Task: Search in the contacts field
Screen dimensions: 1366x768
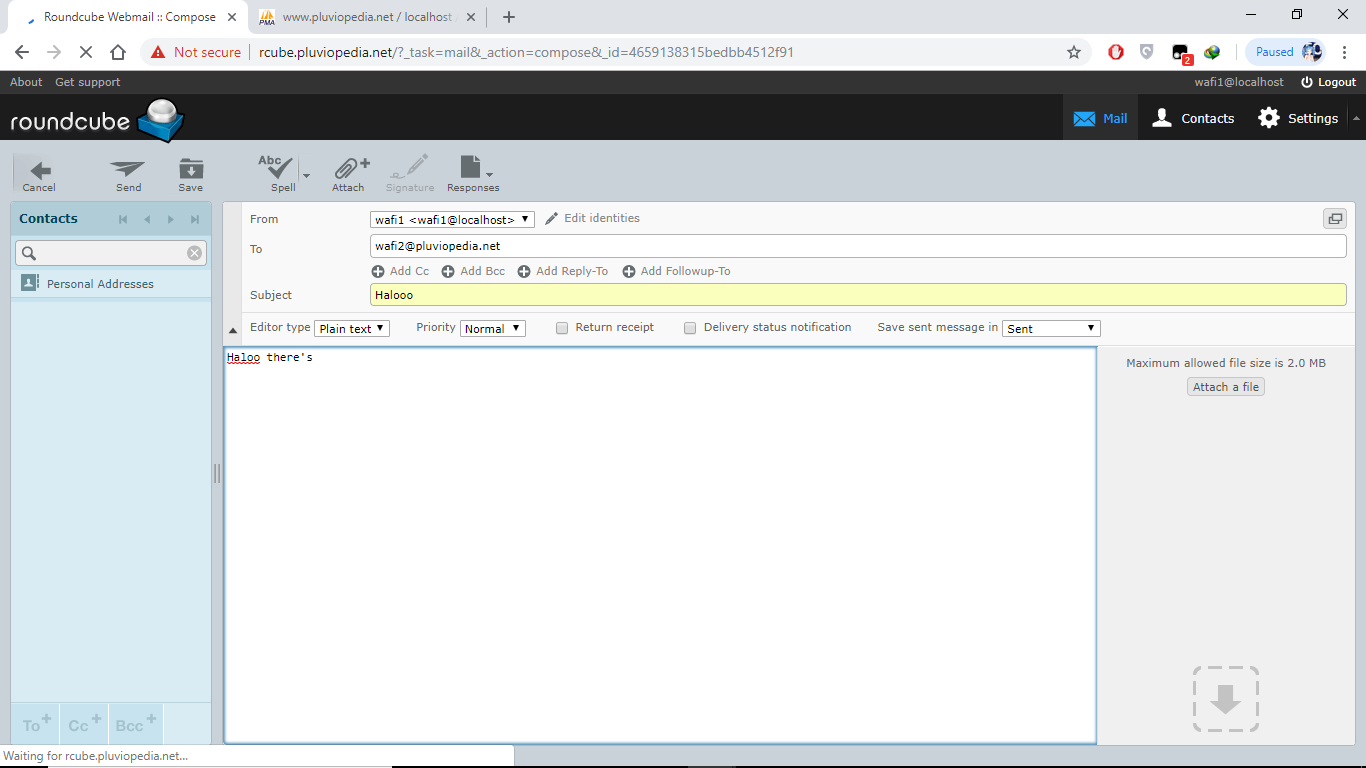Action: tap(111, 253)
